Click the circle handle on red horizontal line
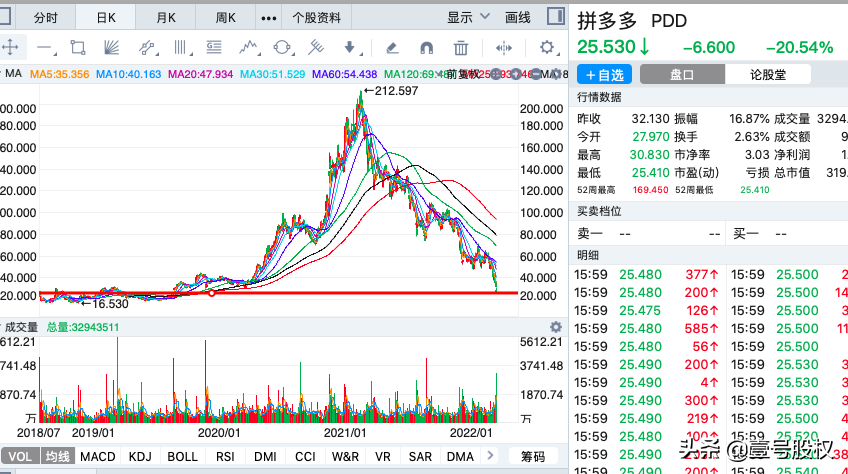848x474 pixels. (211, 293)
